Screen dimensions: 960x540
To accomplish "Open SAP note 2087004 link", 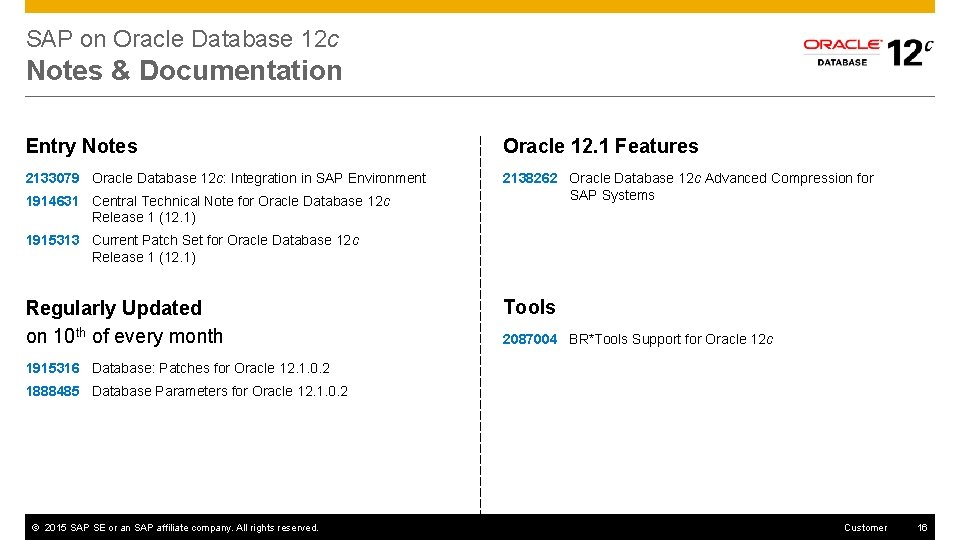I will pyautogui.click(x=530, y=339).
